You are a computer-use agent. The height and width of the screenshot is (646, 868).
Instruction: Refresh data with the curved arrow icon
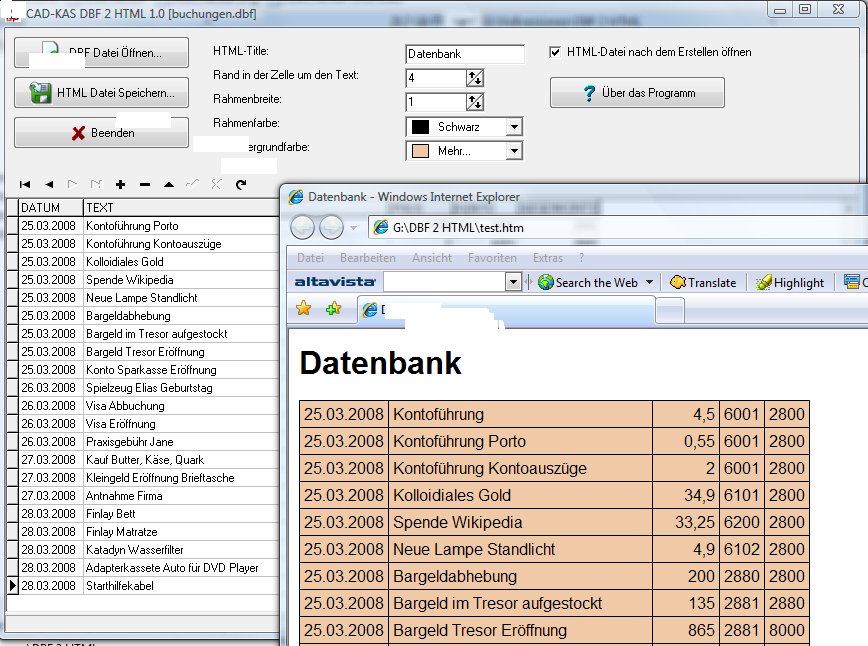[241, 185]
